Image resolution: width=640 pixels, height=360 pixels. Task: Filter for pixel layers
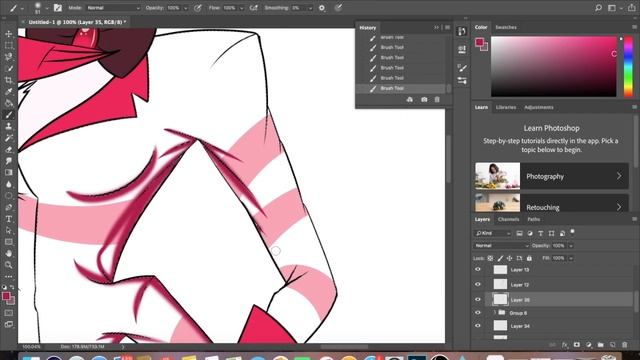tap(519, 233)
